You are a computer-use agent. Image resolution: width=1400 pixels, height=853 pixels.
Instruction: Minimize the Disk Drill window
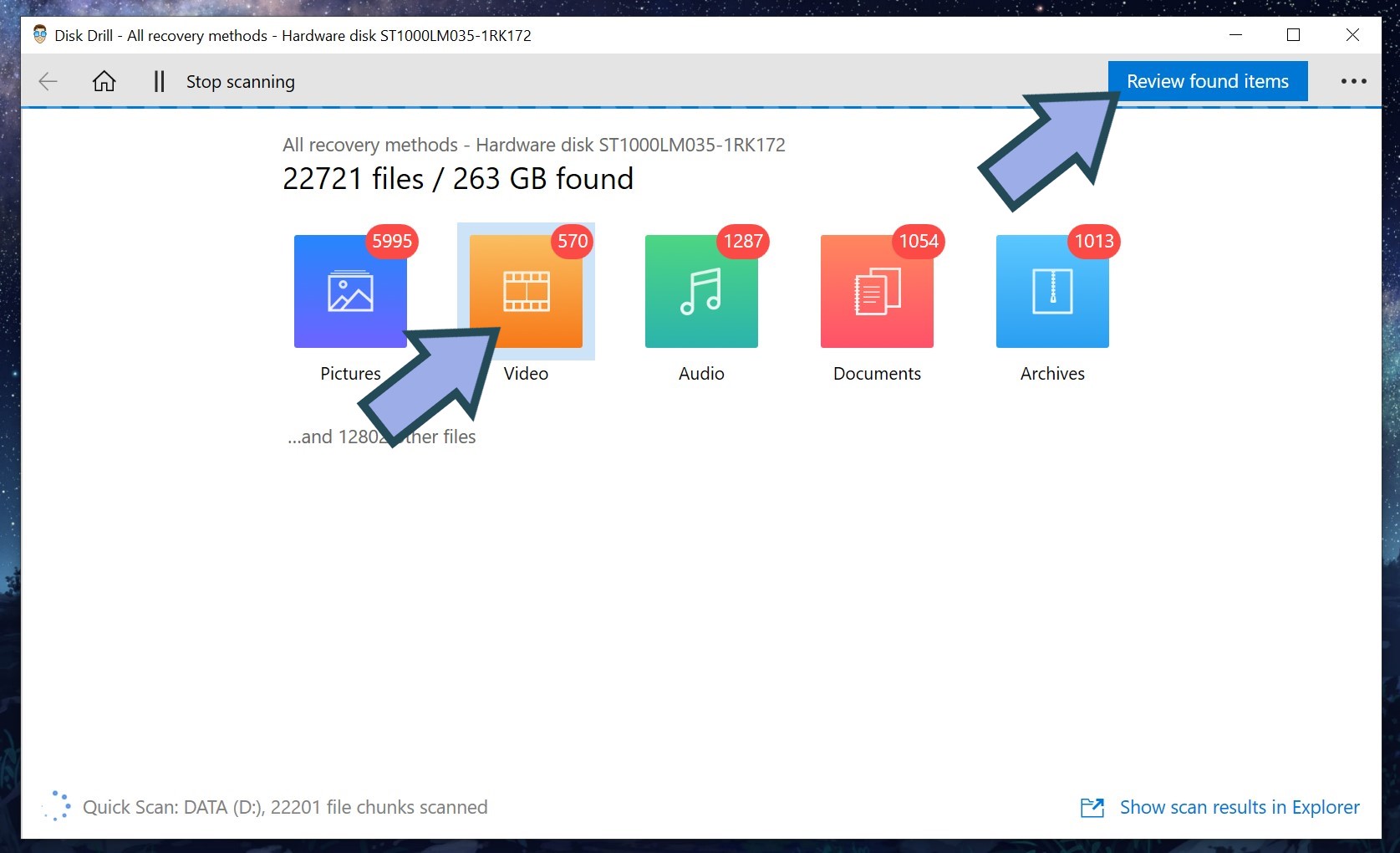click(1235, 35)
